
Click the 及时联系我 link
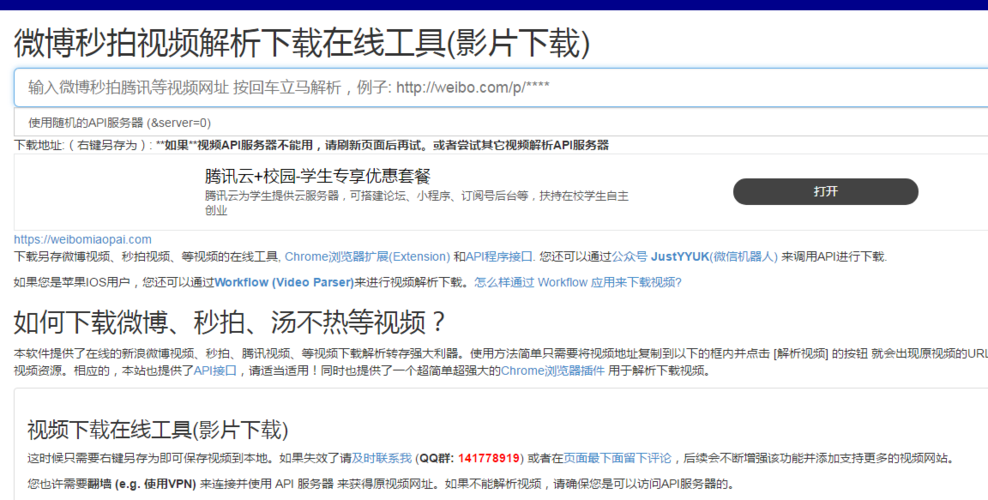(x=382, y=458)
